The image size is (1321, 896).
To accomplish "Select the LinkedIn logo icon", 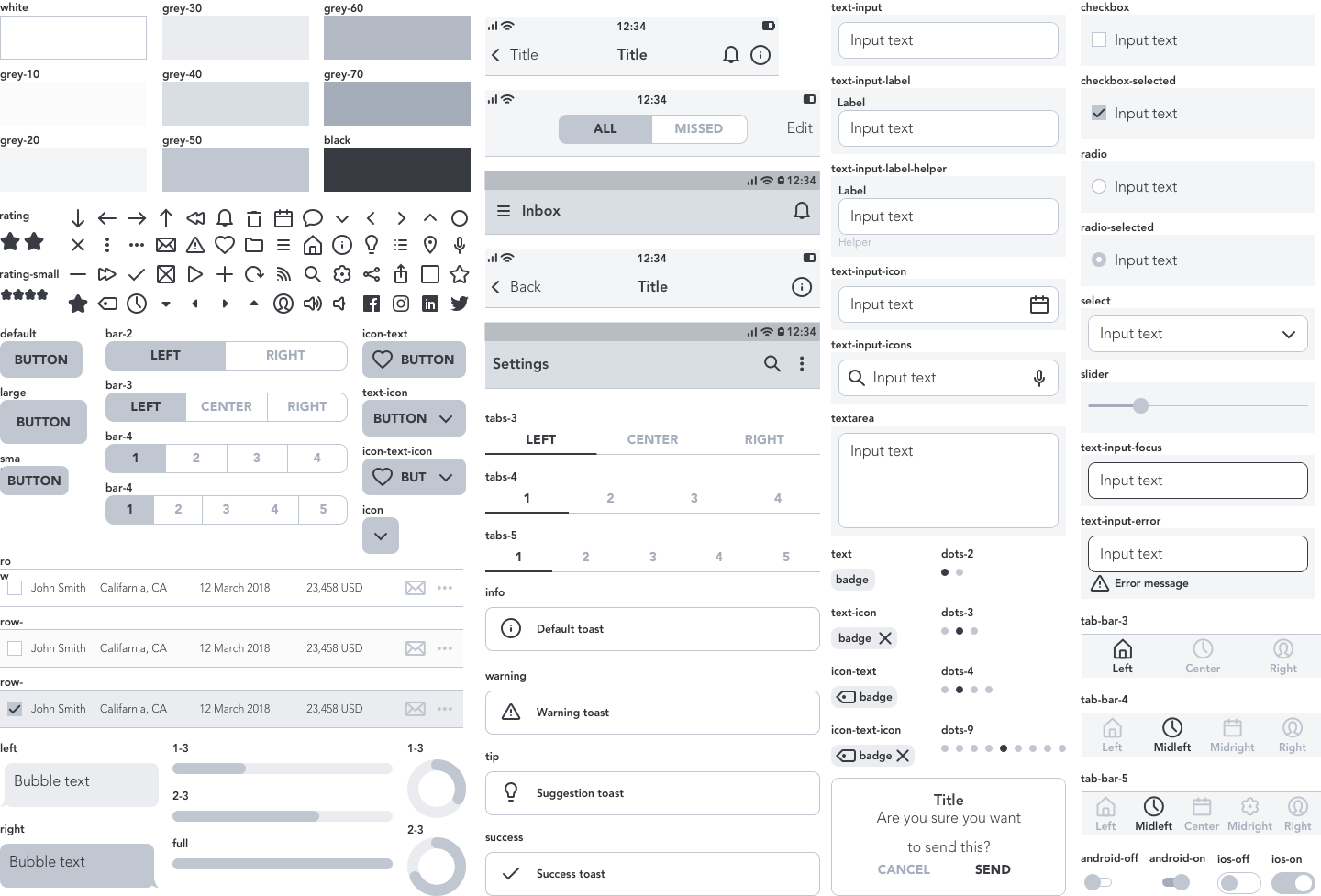I will [x=430, y=304].
